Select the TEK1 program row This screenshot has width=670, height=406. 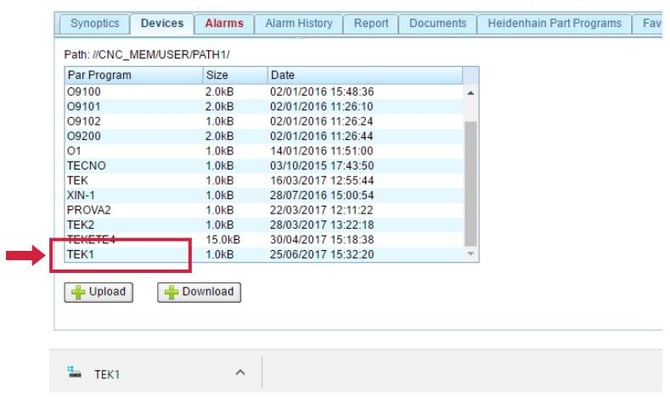(264, 255)
